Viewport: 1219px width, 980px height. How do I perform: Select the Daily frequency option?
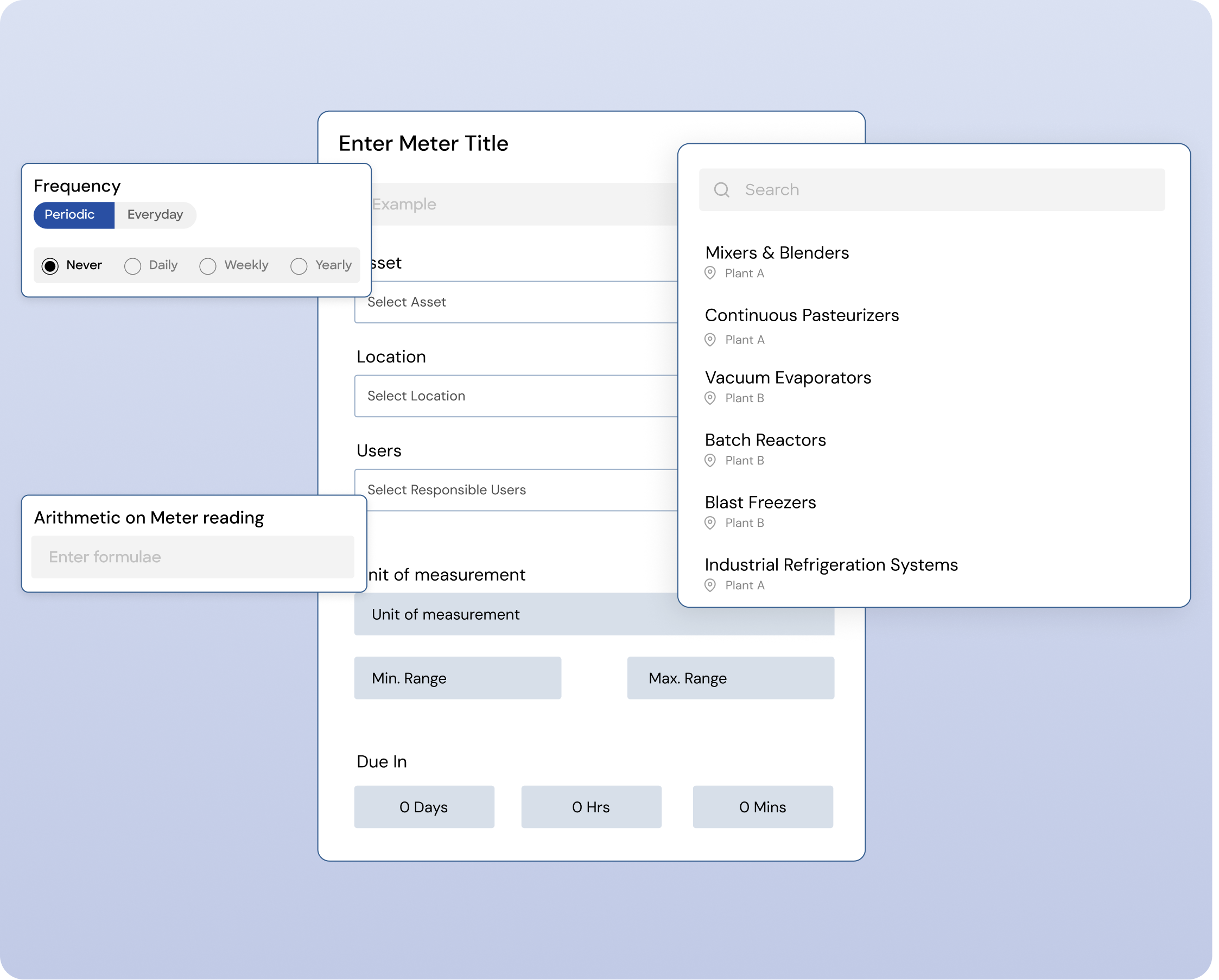pyautogui.click(x=133, y=266)
